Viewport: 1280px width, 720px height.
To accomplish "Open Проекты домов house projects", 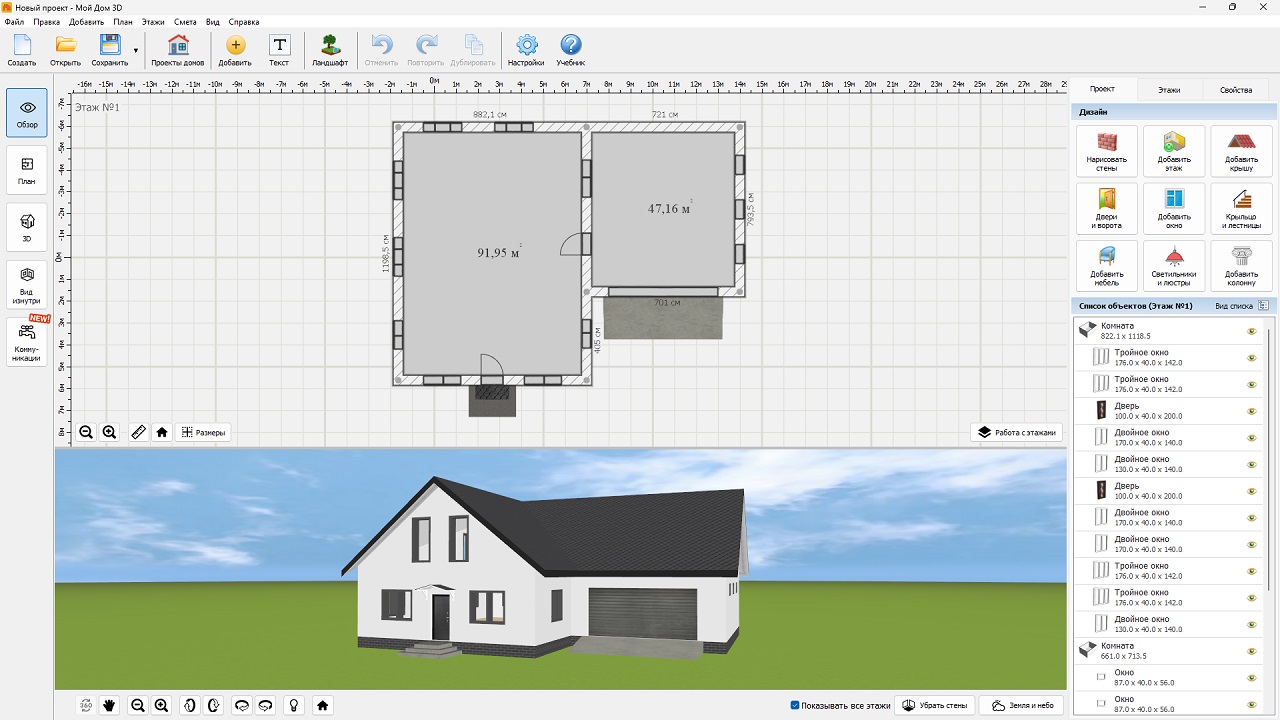I will point(178,49).
